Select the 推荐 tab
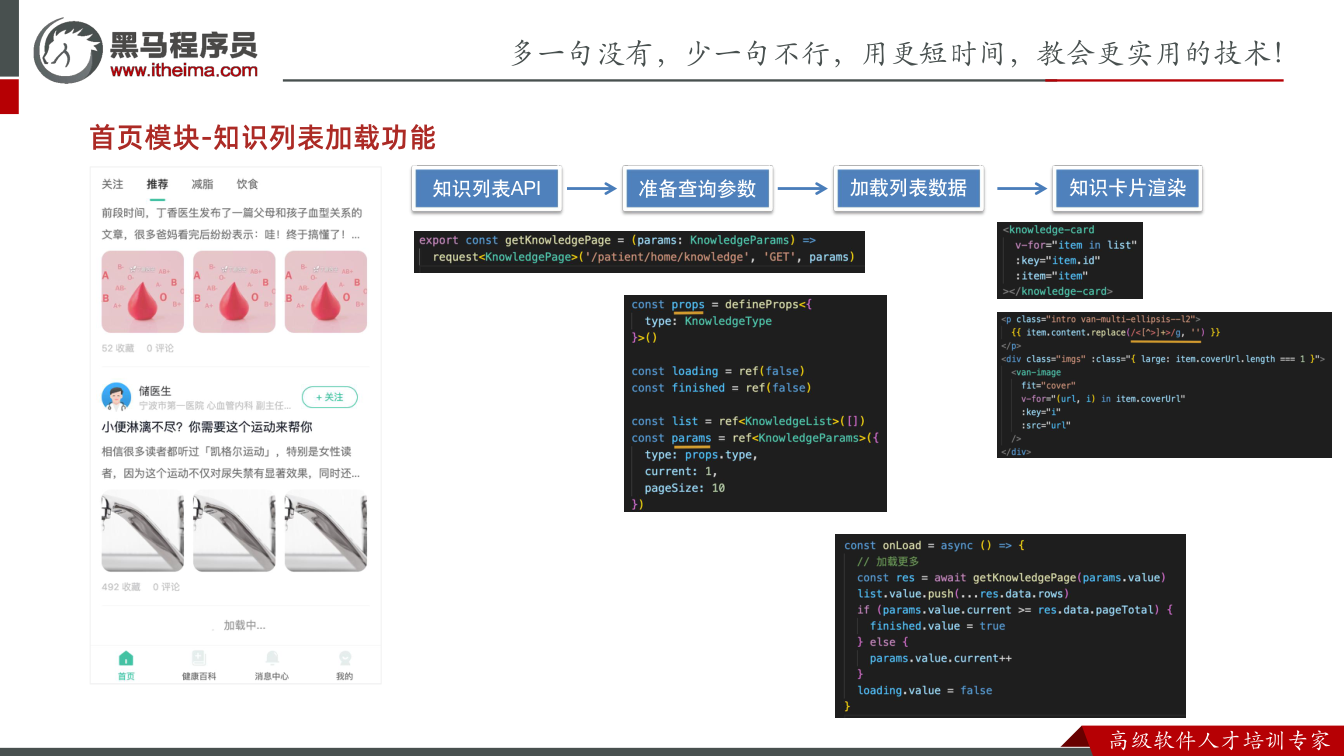The height and width of the screenshot is (756, 1344). (157, 184)
